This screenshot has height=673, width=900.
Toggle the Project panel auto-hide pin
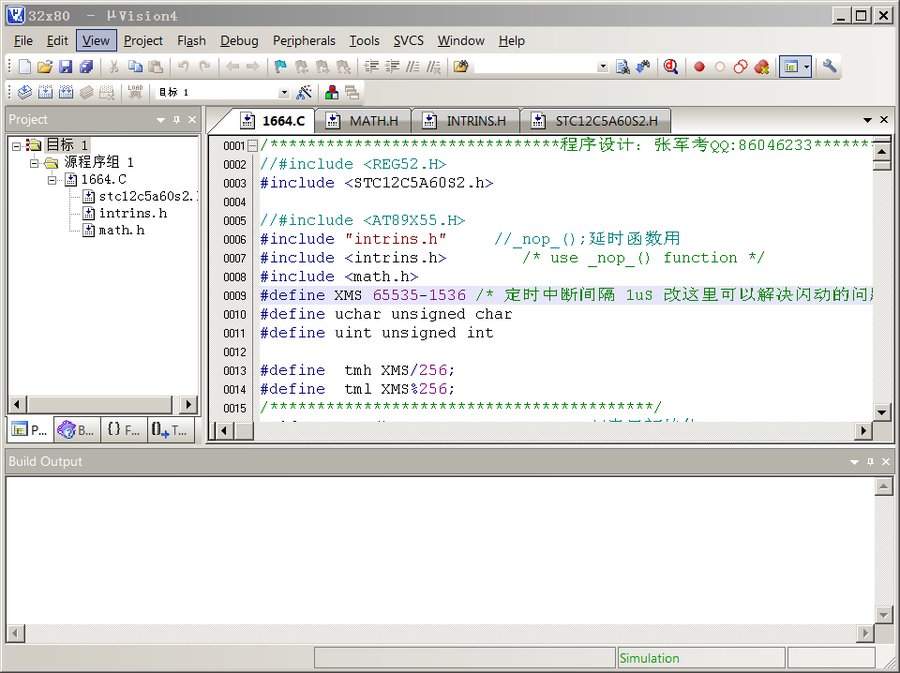click(x=175, y=119)
